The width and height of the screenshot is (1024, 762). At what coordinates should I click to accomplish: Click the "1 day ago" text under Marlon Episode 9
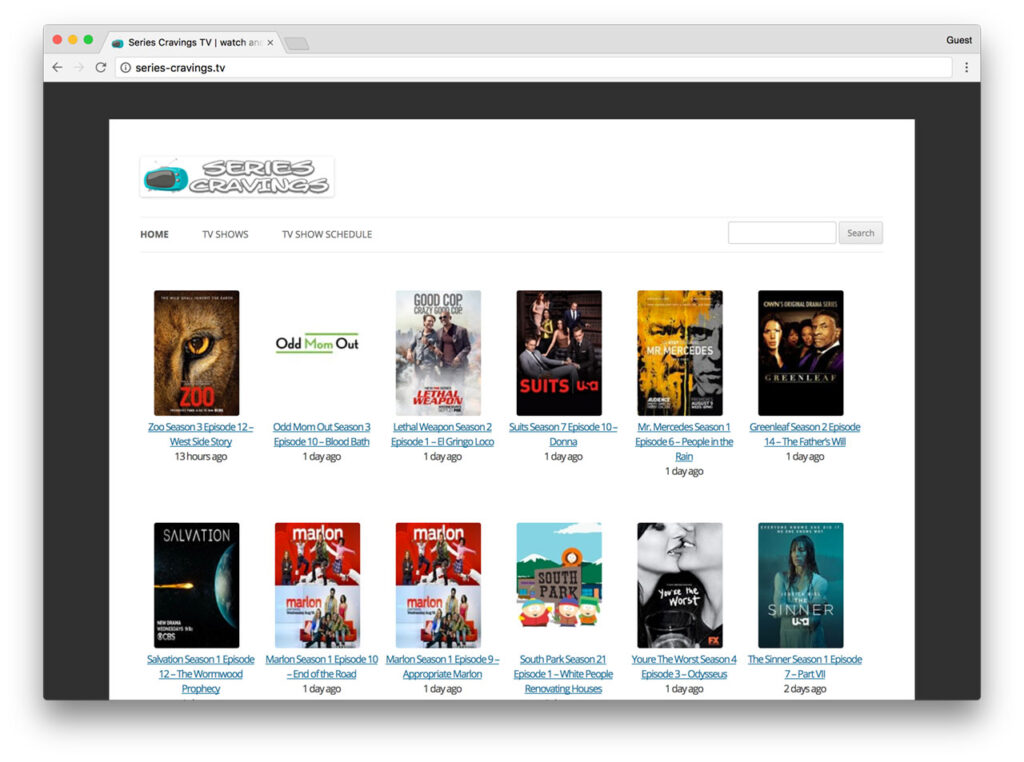(442, 689)
